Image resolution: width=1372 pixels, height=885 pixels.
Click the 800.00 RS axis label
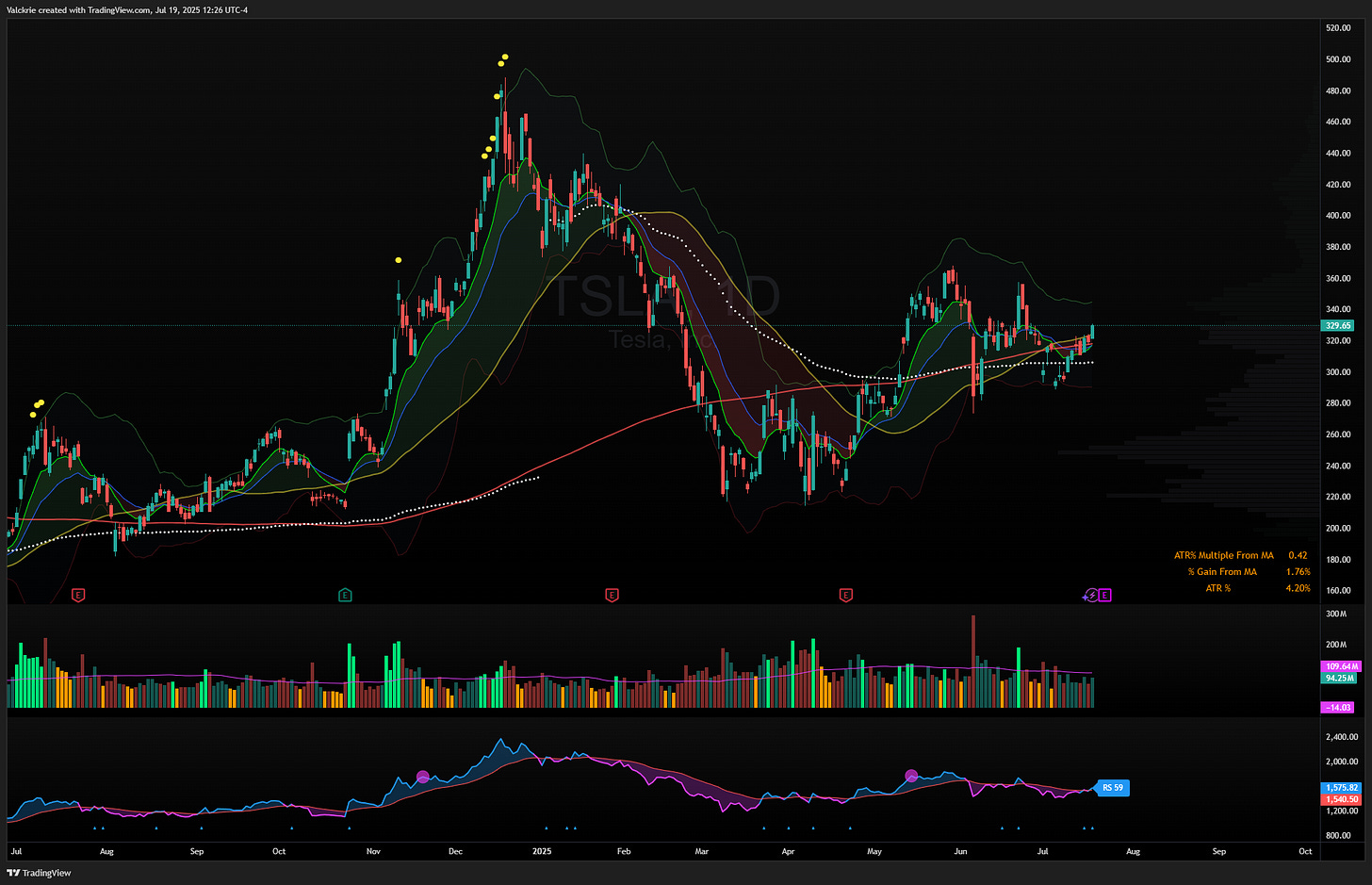[x=1338, y=835]
